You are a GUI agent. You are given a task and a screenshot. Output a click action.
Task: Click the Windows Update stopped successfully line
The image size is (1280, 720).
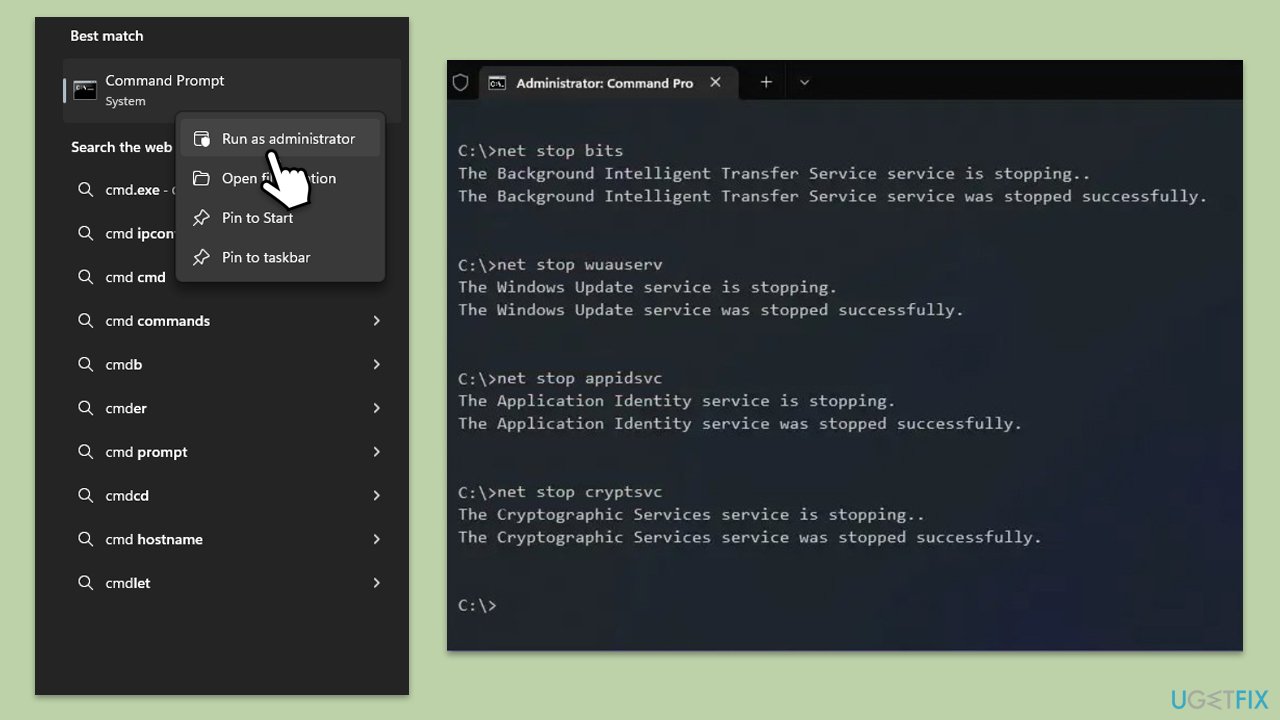pos(711,310)
